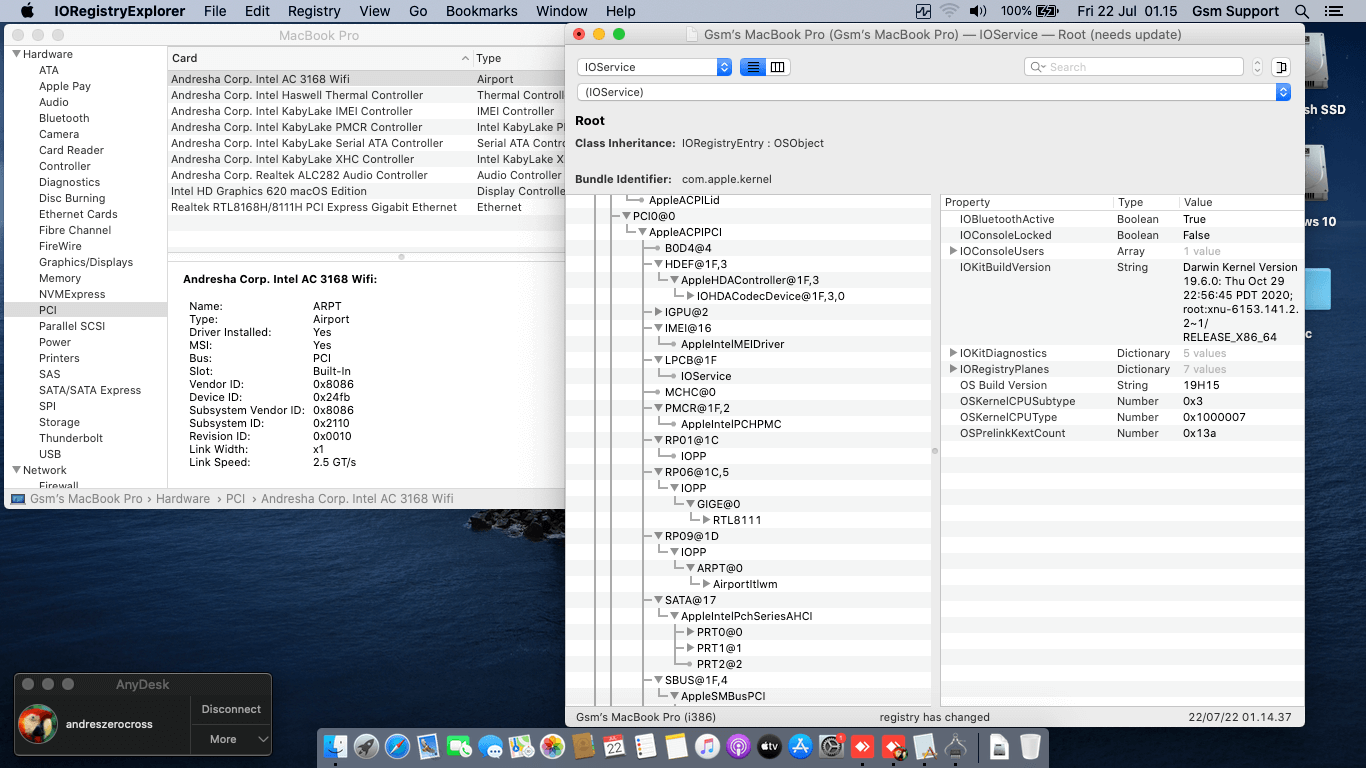This screenshot has width=1366, height=768.
Task: Open the IOService plane dropdown
Action: (x=655, y=67)
